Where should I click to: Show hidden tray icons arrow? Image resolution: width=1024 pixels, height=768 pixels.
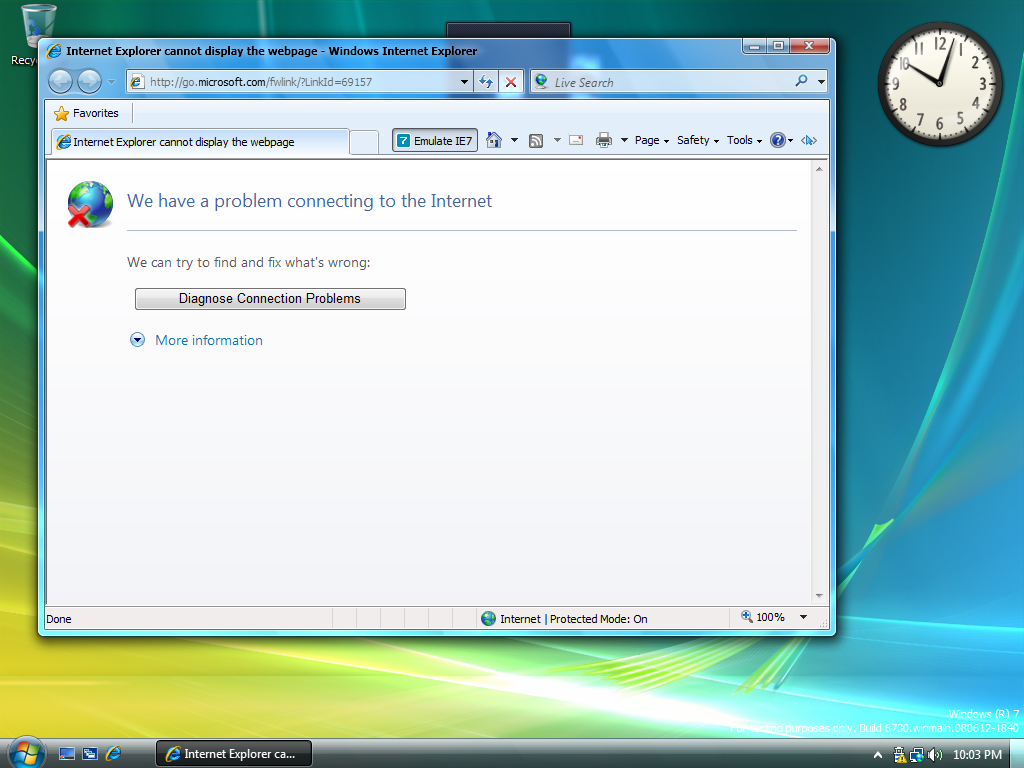click(878, 754)
